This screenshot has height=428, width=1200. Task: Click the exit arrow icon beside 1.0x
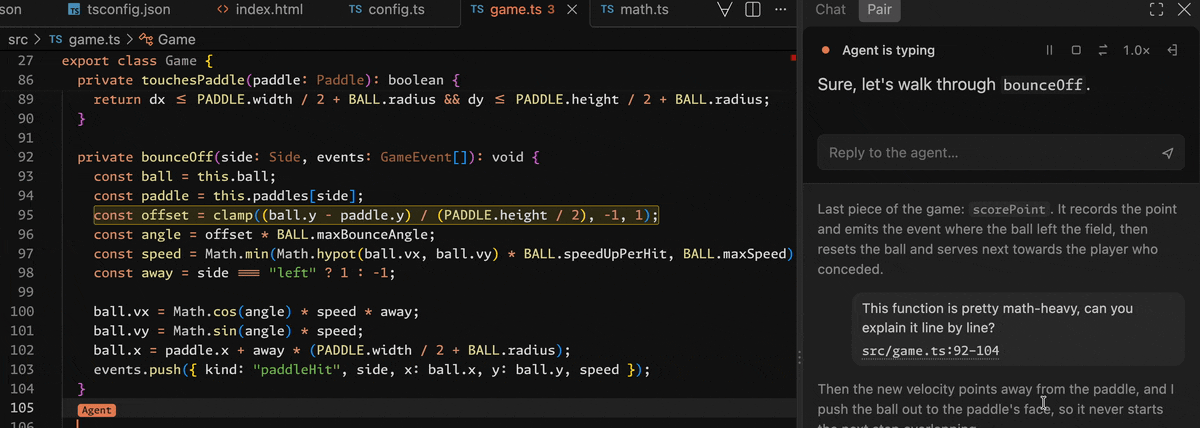1171,50
